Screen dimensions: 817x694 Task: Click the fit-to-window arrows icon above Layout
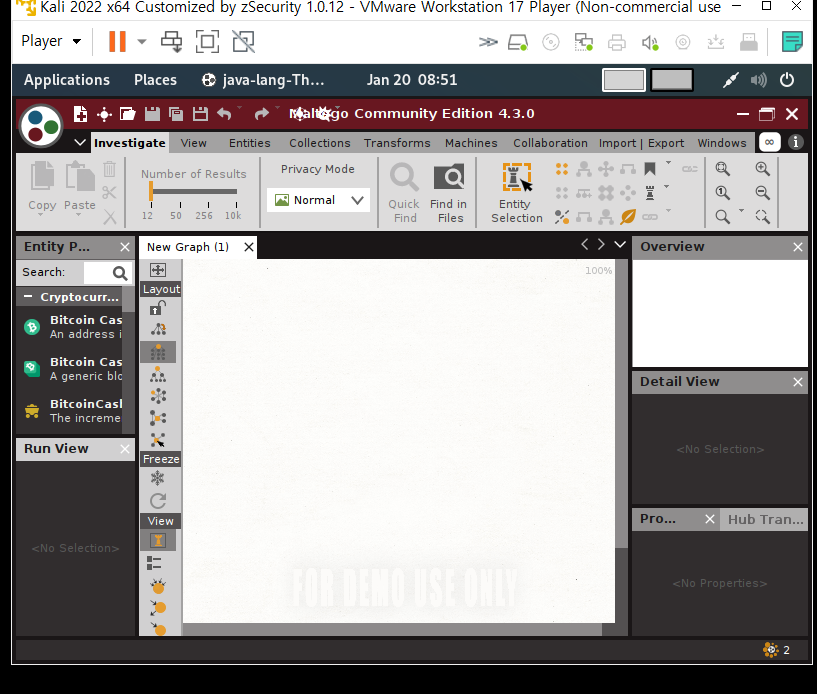pyautogui.click(x=158, y=269)
